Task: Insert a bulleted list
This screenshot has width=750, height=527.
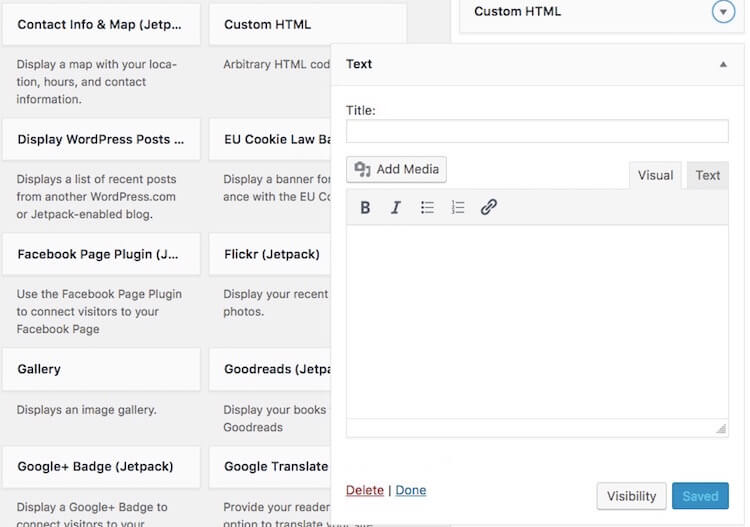Action: coord(427,208)
